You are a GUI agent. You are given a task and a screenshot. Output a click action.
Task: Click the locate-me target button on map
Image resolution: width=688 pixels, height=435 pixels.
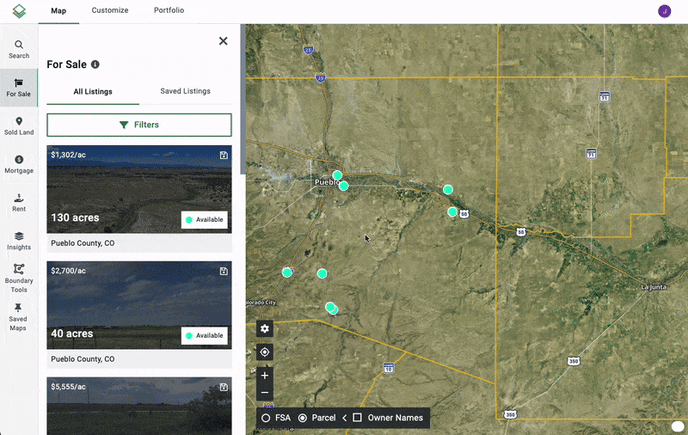coord(265,352)
